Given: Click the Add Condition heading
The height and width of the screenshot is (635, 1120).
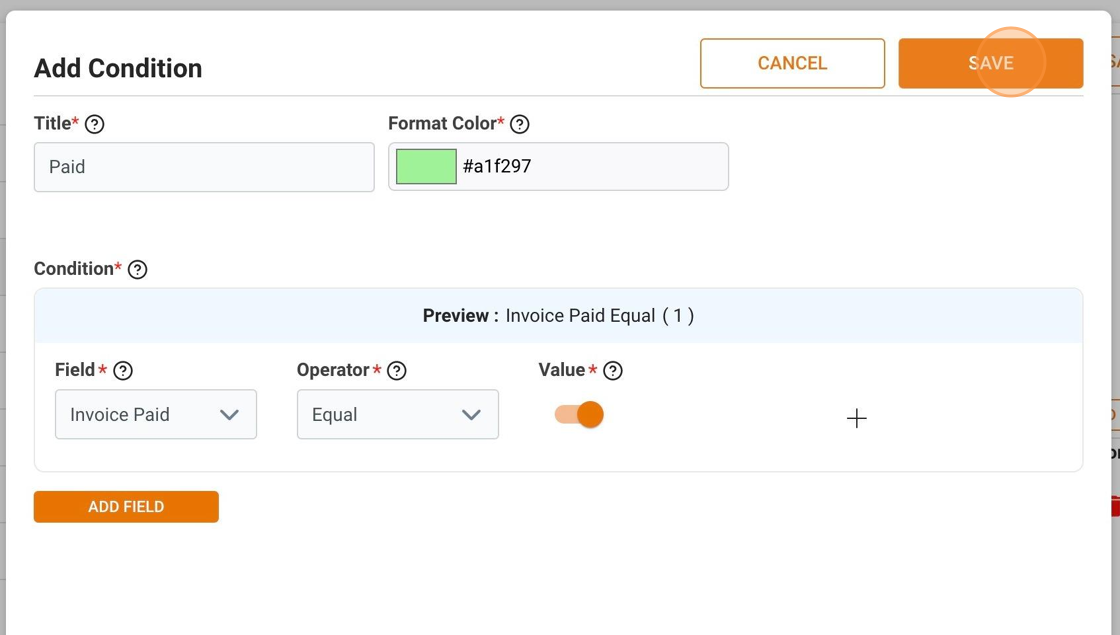Looking at the screenshot, I should pyautogui.click(x=118, y=68).
